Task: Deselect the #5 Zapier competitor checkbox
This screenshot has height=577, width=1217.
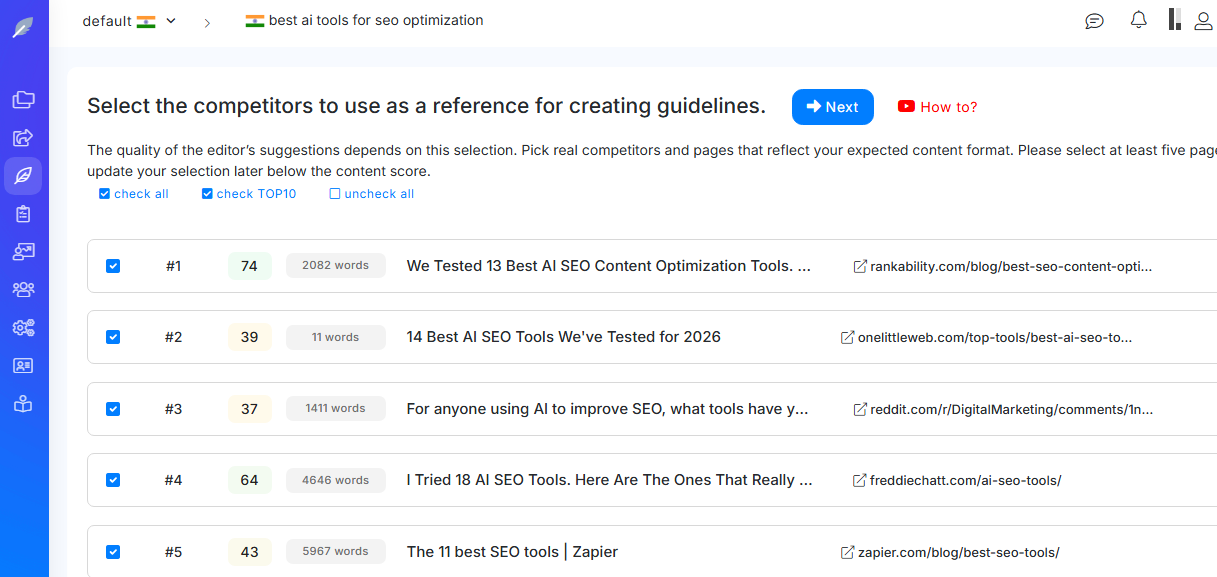Action: (x=113, y=552)
